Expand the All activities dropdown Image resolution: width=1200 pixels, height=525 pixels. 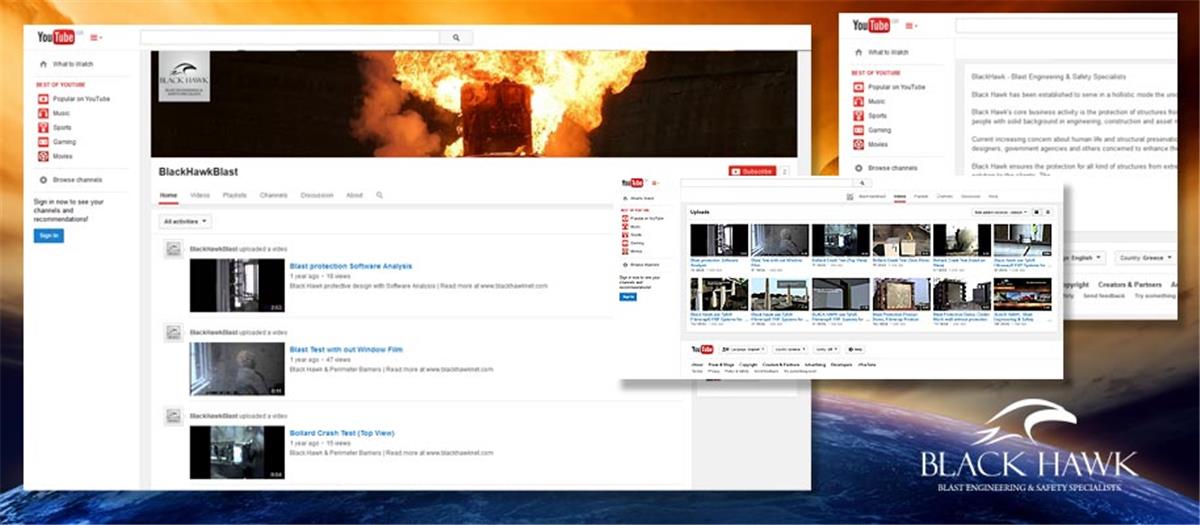[185, 221]
